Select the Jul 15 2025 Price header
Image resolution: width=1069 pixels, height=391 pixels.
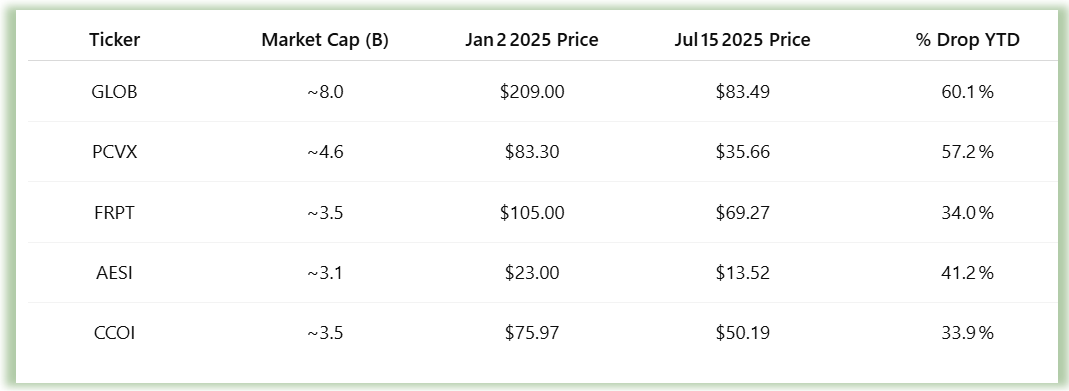(742, 40)
